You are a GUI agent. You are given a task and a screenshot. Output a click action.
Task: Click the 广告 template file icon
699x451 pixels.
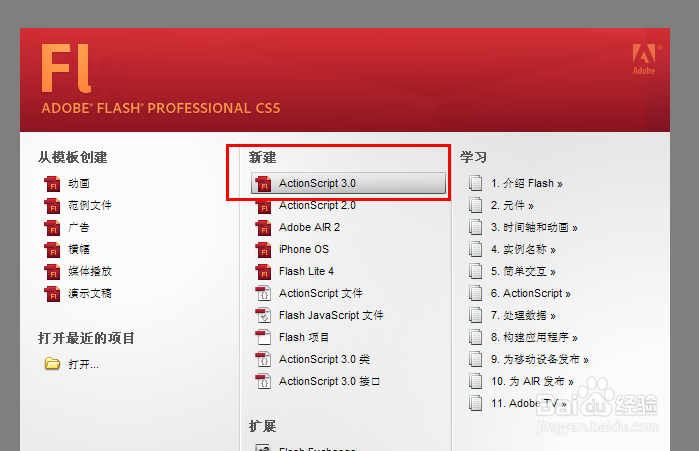(x=52, y=228)
